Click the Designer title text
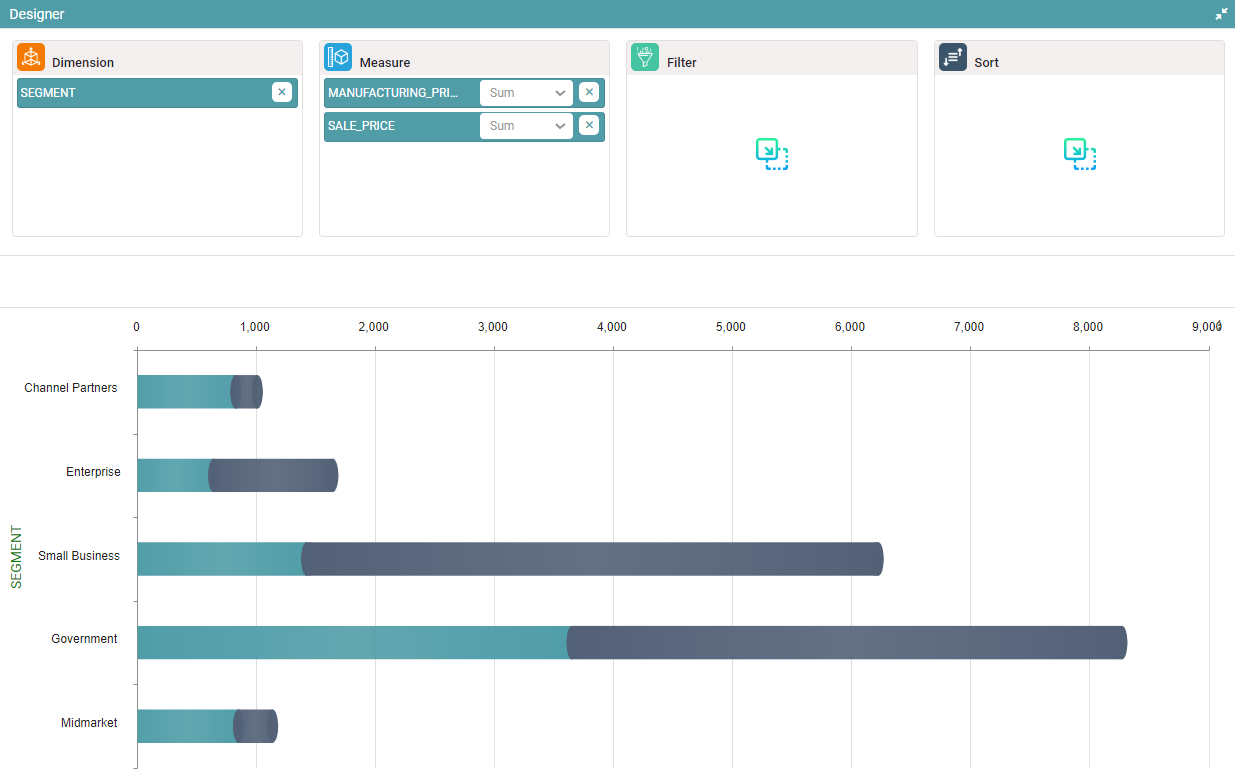The height and width of the screenshot is (775, 1235). tap(37, 14)
